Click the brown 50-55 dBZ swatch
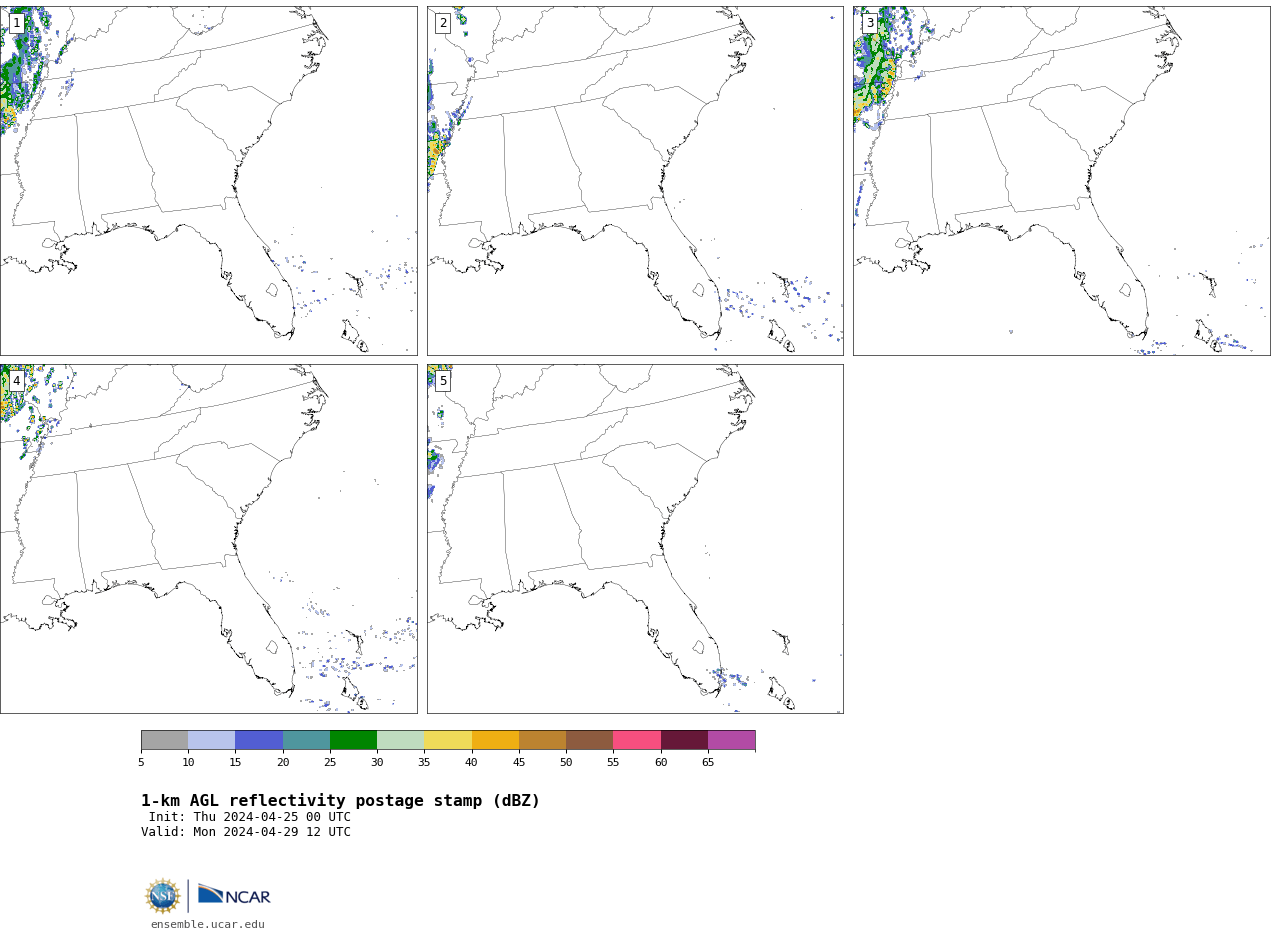 590,740
